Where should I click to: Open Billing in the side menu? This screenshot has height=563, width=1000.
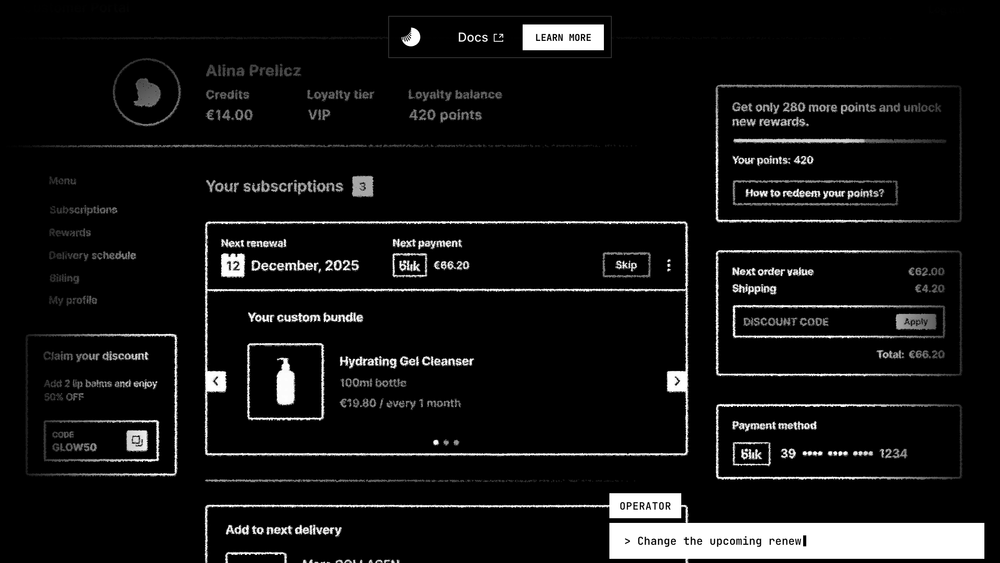click(x=64, y=278)
